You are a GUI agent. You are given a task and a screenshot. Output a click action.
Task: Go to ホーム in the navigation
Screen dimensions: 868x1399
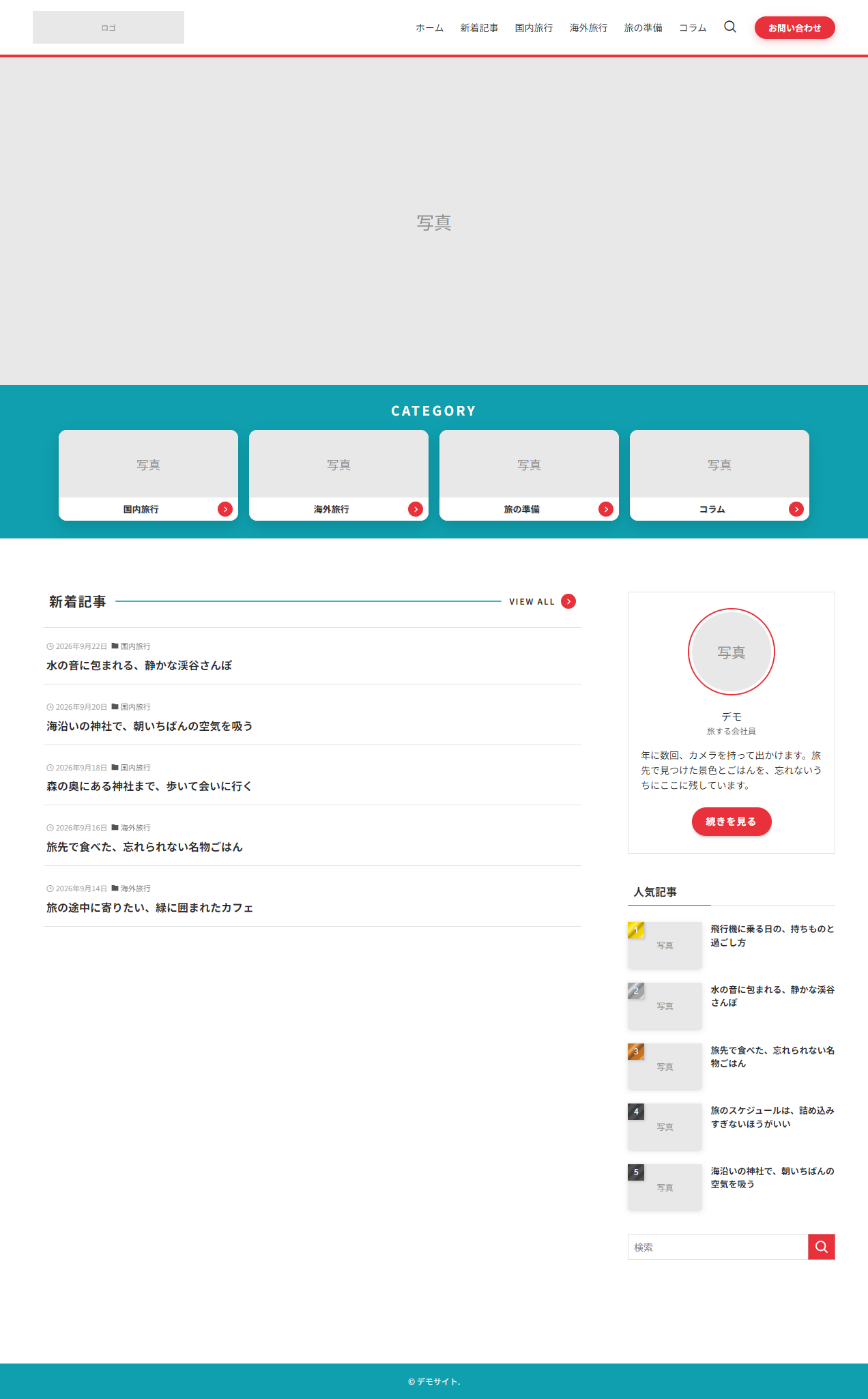click(430, 28)
